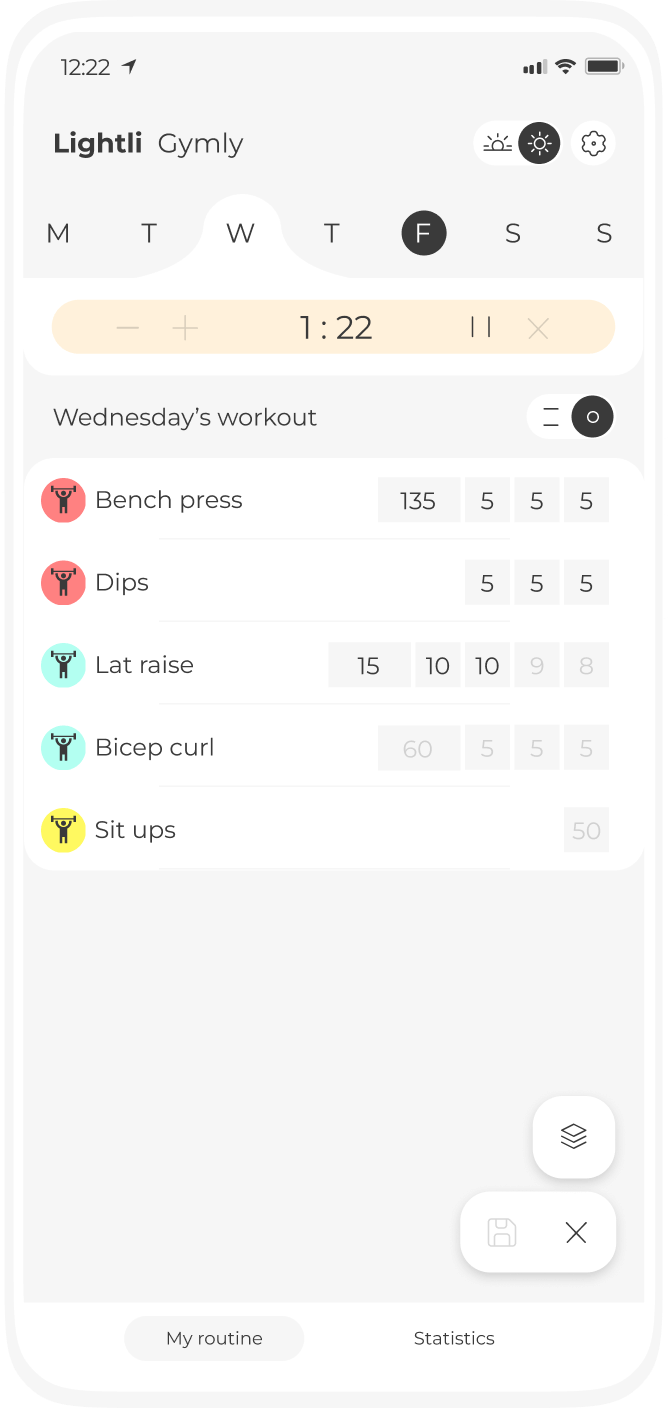The height and width of the screenshot is (1408, 668).
Task: Click the Dips exercise icon
Action: tap(63, 582)
